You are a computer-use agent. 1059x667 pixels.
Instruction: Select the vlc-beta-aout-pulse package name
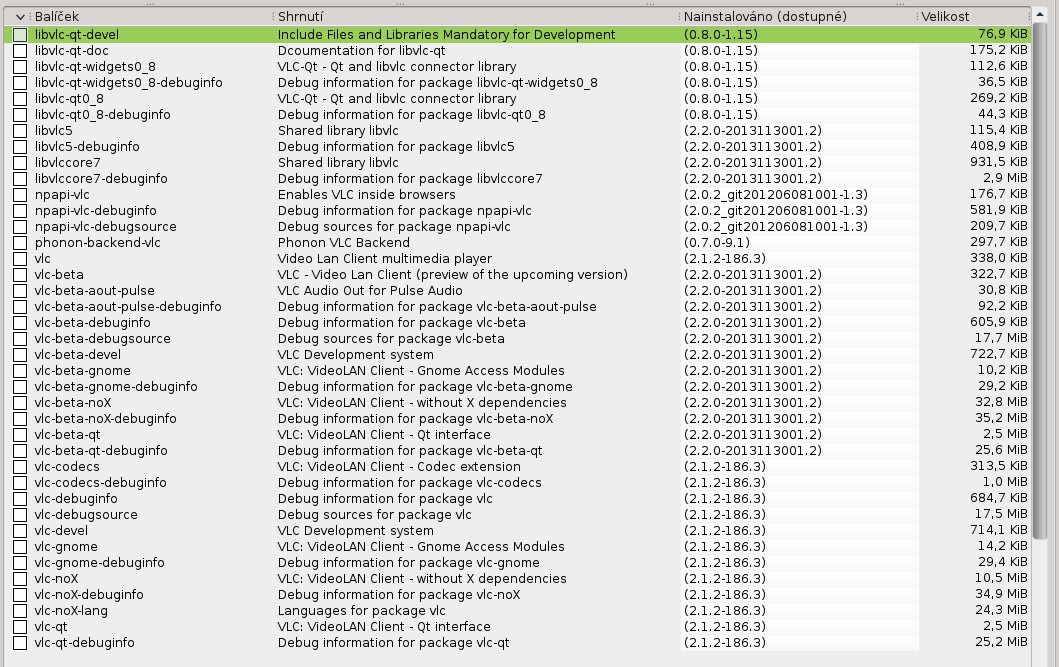click(x=95, y=291)
